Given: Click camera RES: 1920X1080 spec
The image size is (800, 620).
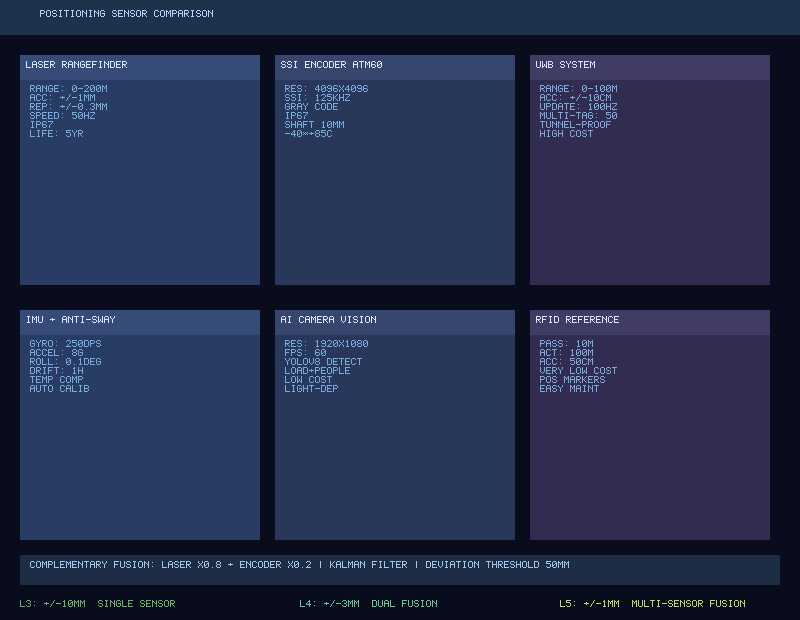Looking at the screenshot, I should tap(327, 344).
